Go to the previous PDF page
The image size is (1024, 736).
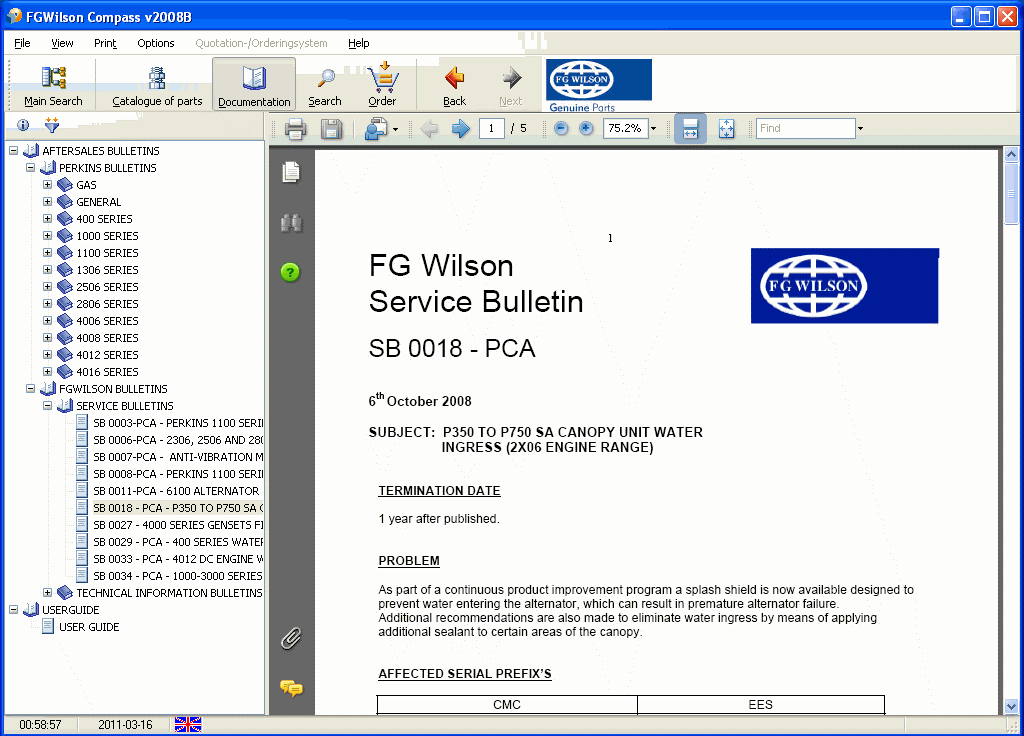point(430,129)
